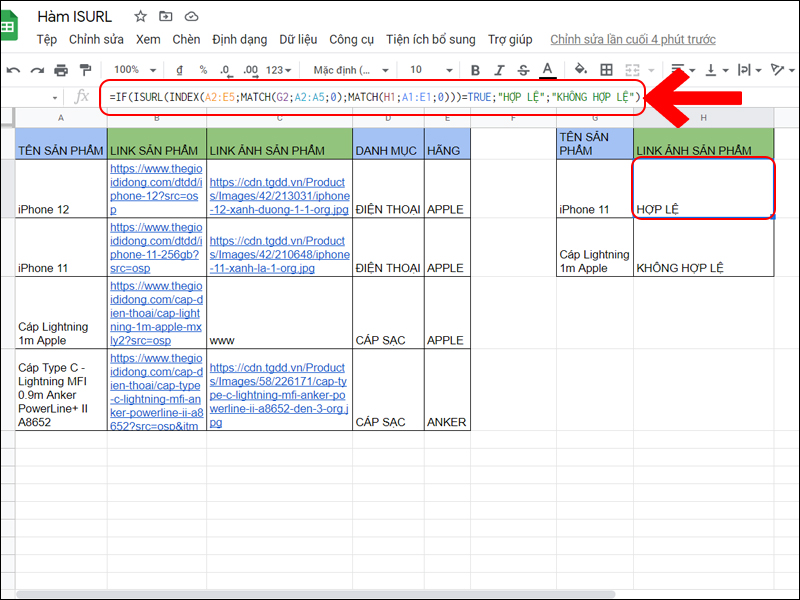
Task: Click the percent format icon
Action: (x=202, y=70)
